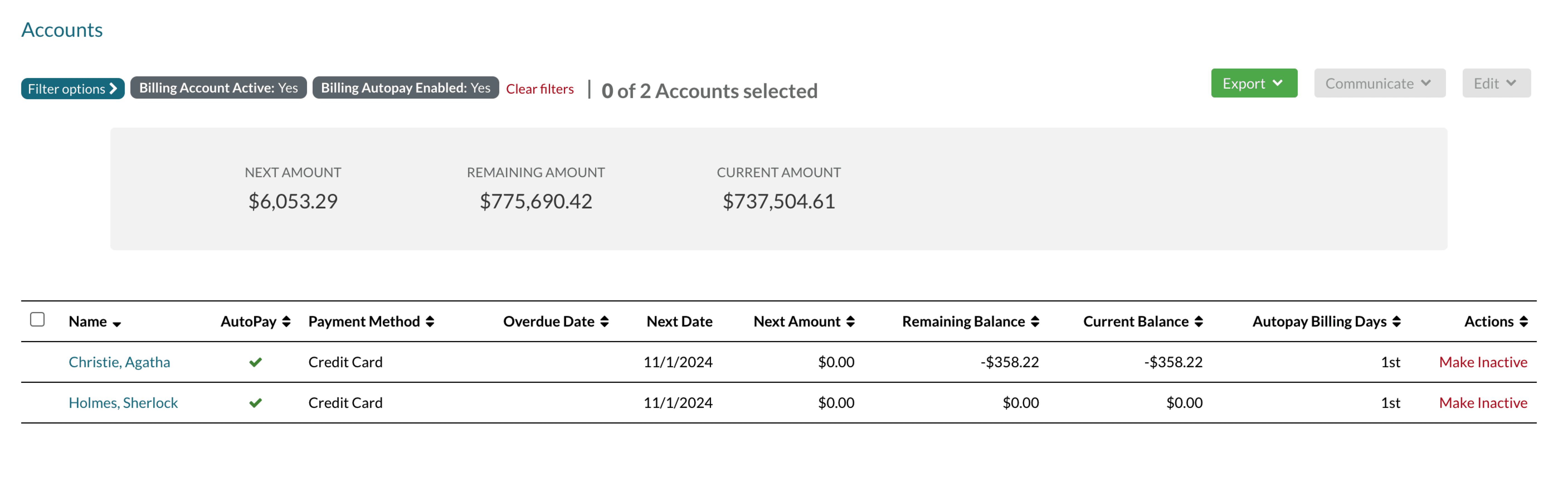Click Billing Autopay Enabled: Yes filter tag
The image size is (1568, 477).
(405, 87)
